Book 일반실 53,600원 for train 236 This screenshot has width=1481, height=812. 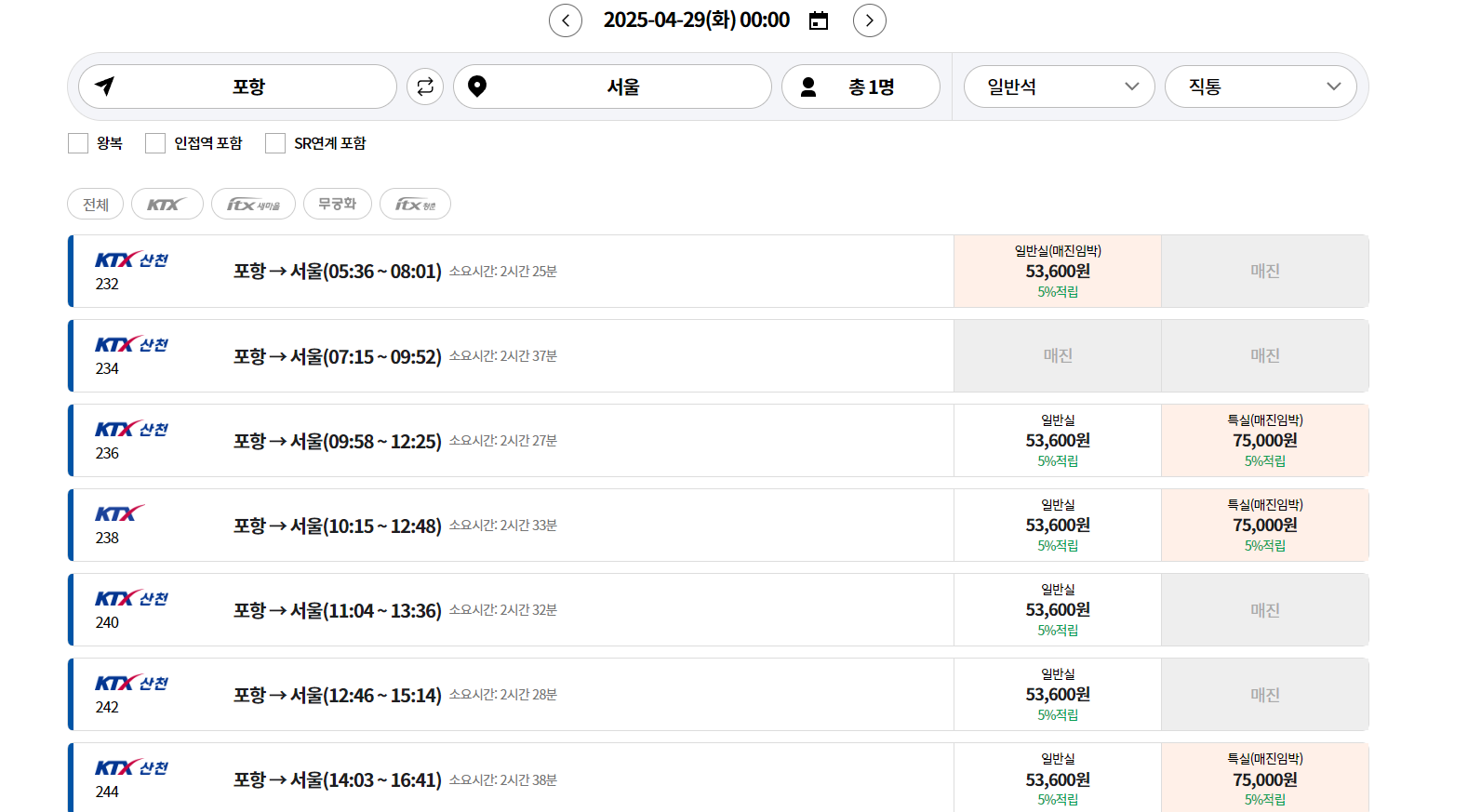click(1058, 440)
